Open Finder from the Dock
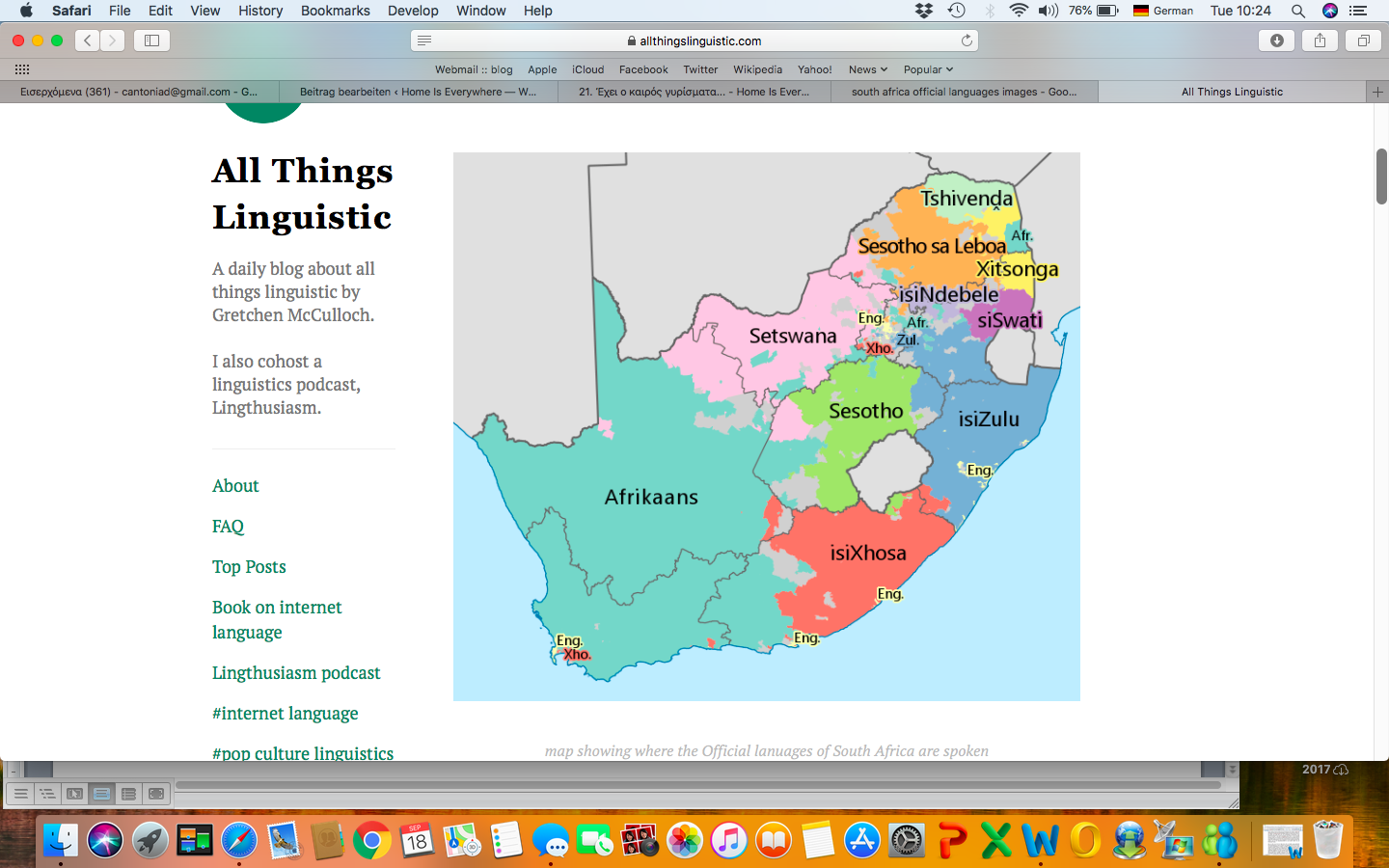 pos(60,840)
